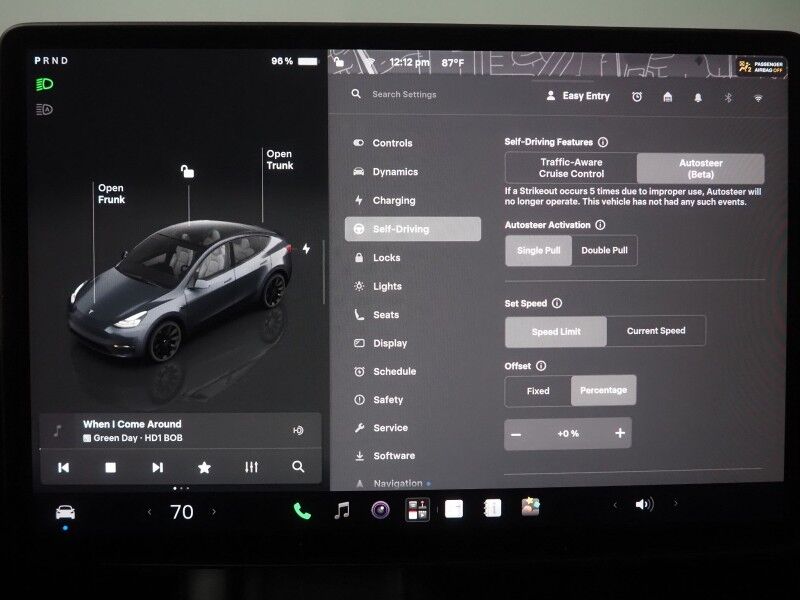This screenshot has height=600, width=800.
Task: Click the info icon beside Offset
Action: [x=541, y=366]
